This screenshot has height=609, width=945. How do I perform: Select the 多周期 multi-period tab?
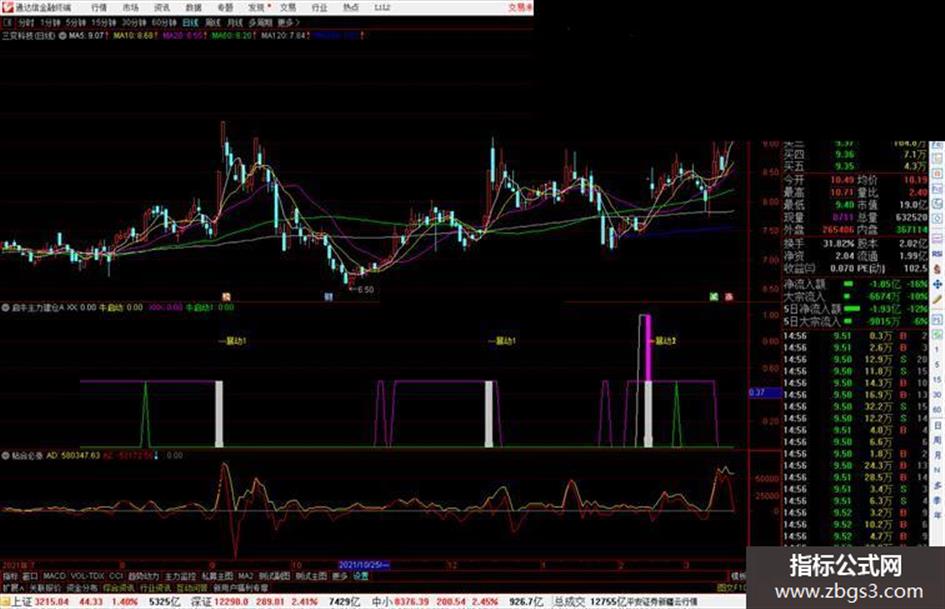(x=260, y=23)
